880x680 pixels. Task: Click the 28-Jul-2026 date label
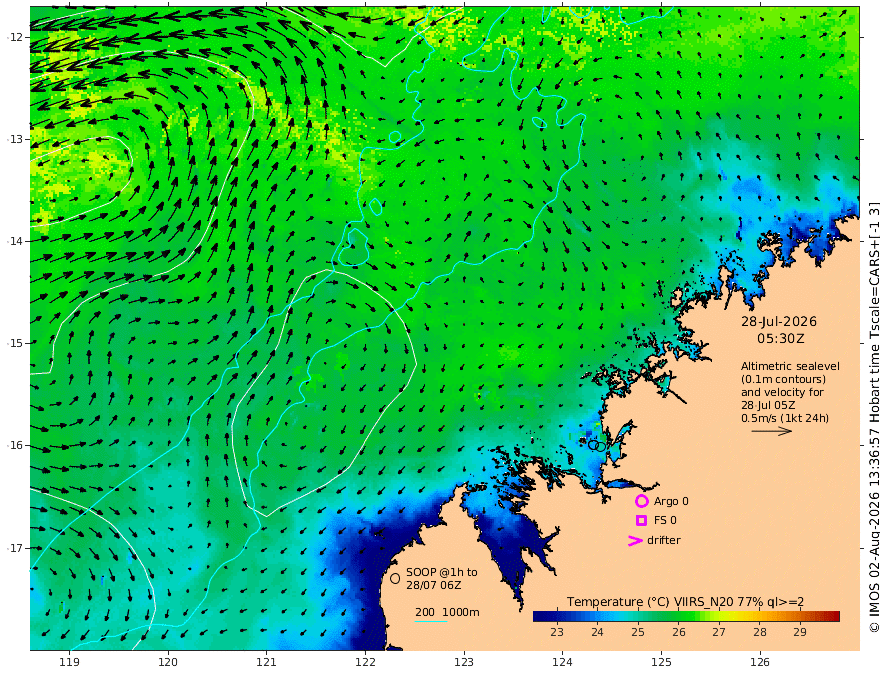click(x=779, y=322)
